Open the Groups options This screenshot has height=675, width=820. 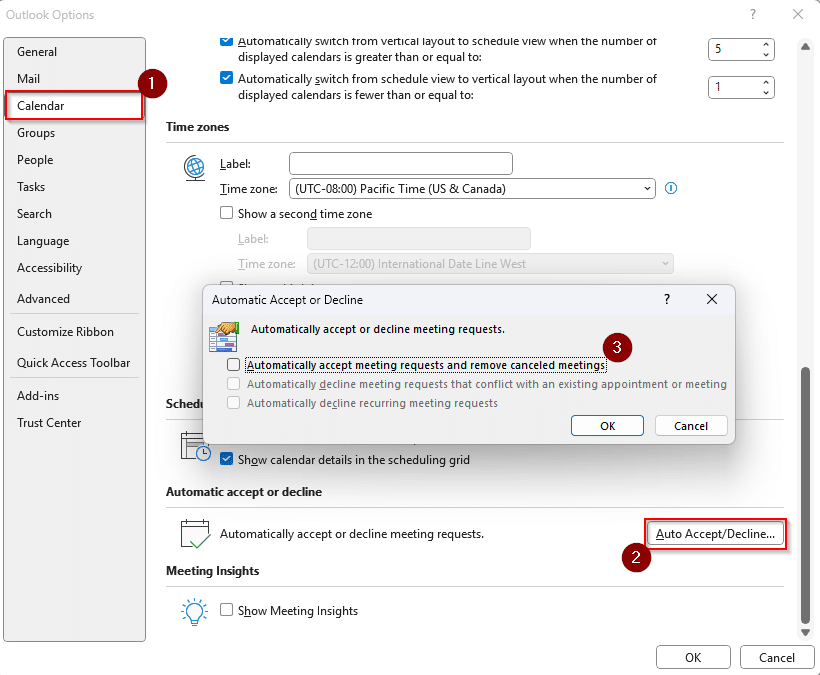[x=75, y=133]
